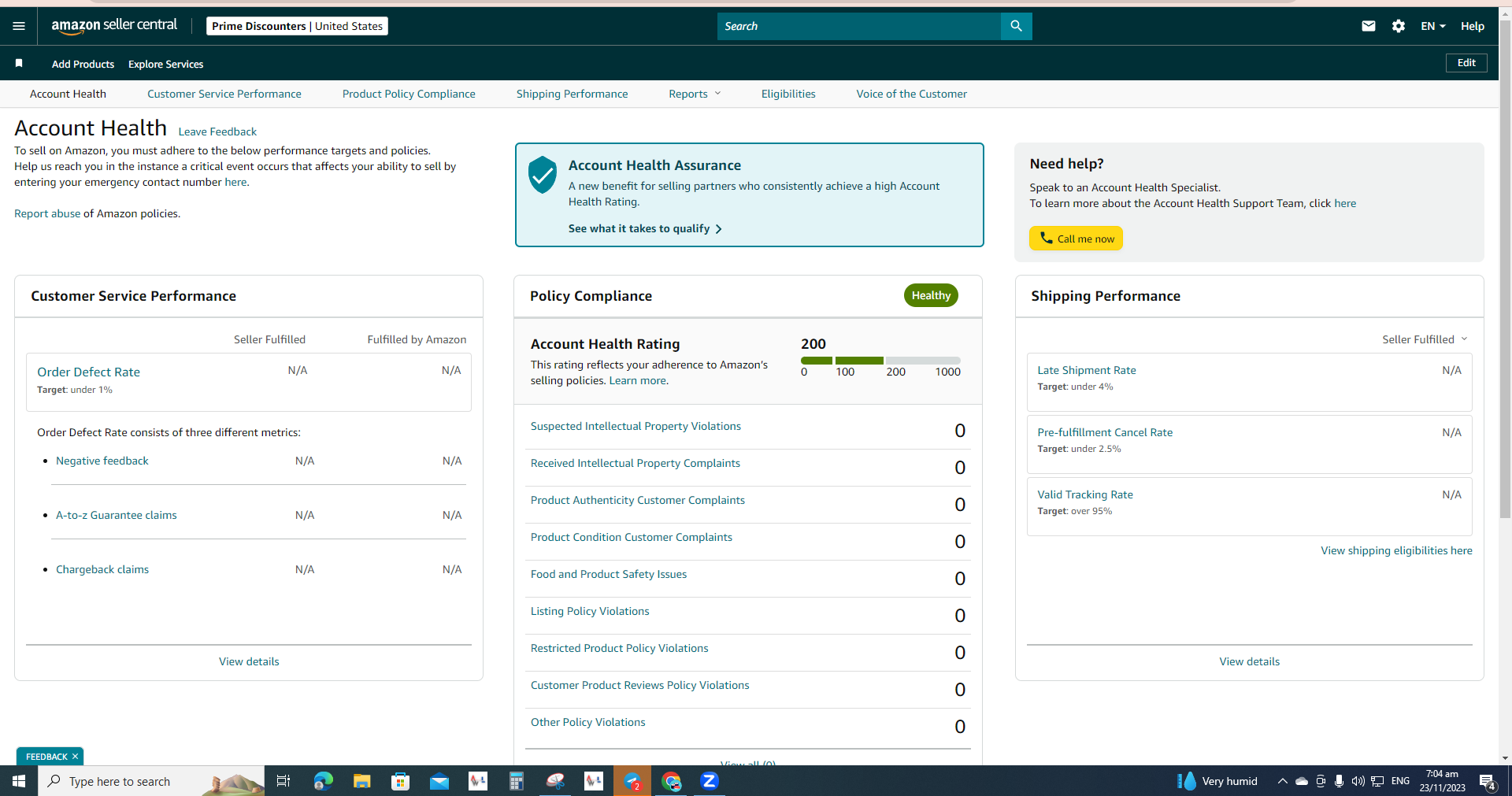Open the Voice of the Customer tab
The image size is (1512, 796).
(x=911, y=94)
